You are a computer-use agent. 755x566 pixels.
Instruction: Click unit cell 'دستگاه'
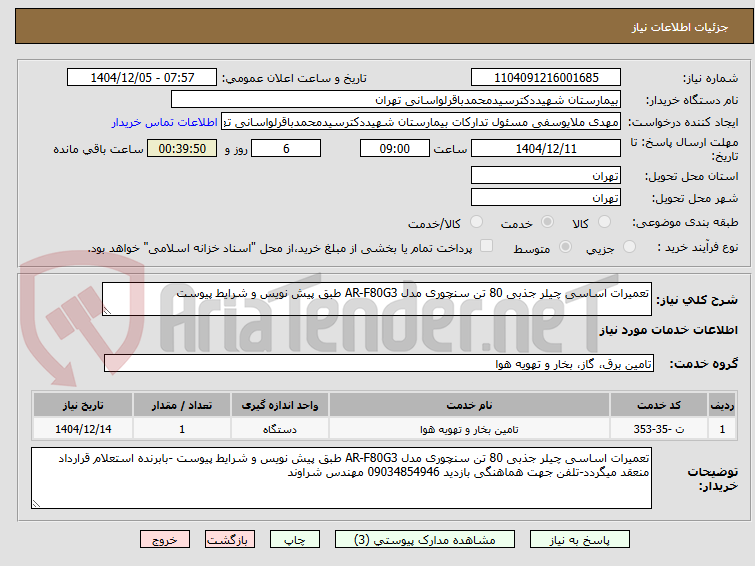pyautogui.click(x=280, y=429)
